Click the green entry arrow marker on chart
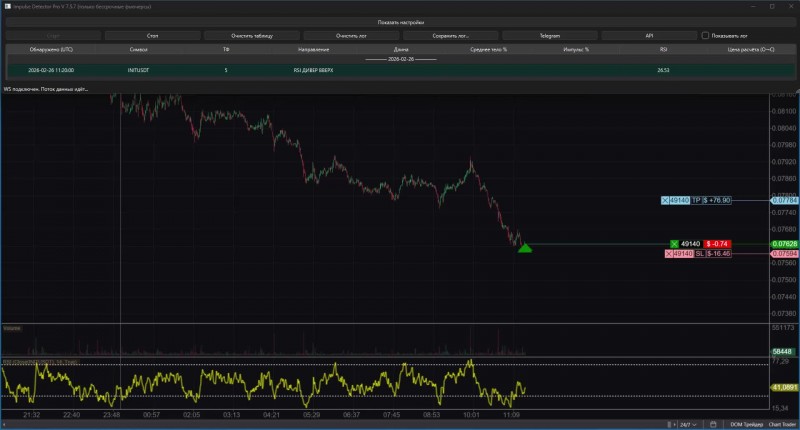Viewport: 800px width, 430px height. tap(524, 247)
